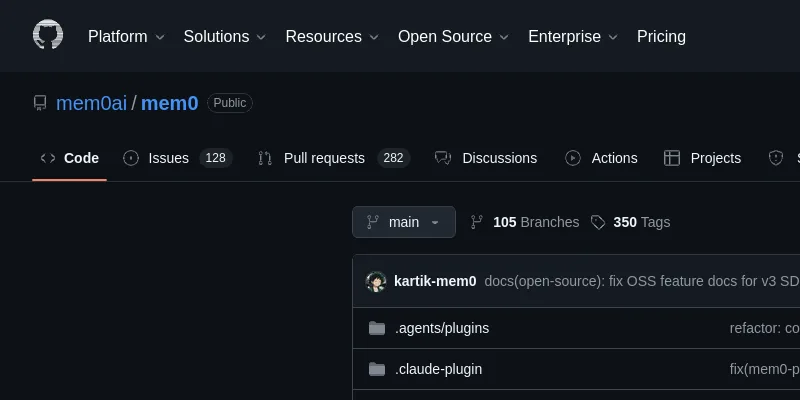This screenshot has width=800, height=400.
Task: Click the Issues circle-dot icon
Action: tap(131, 158)
